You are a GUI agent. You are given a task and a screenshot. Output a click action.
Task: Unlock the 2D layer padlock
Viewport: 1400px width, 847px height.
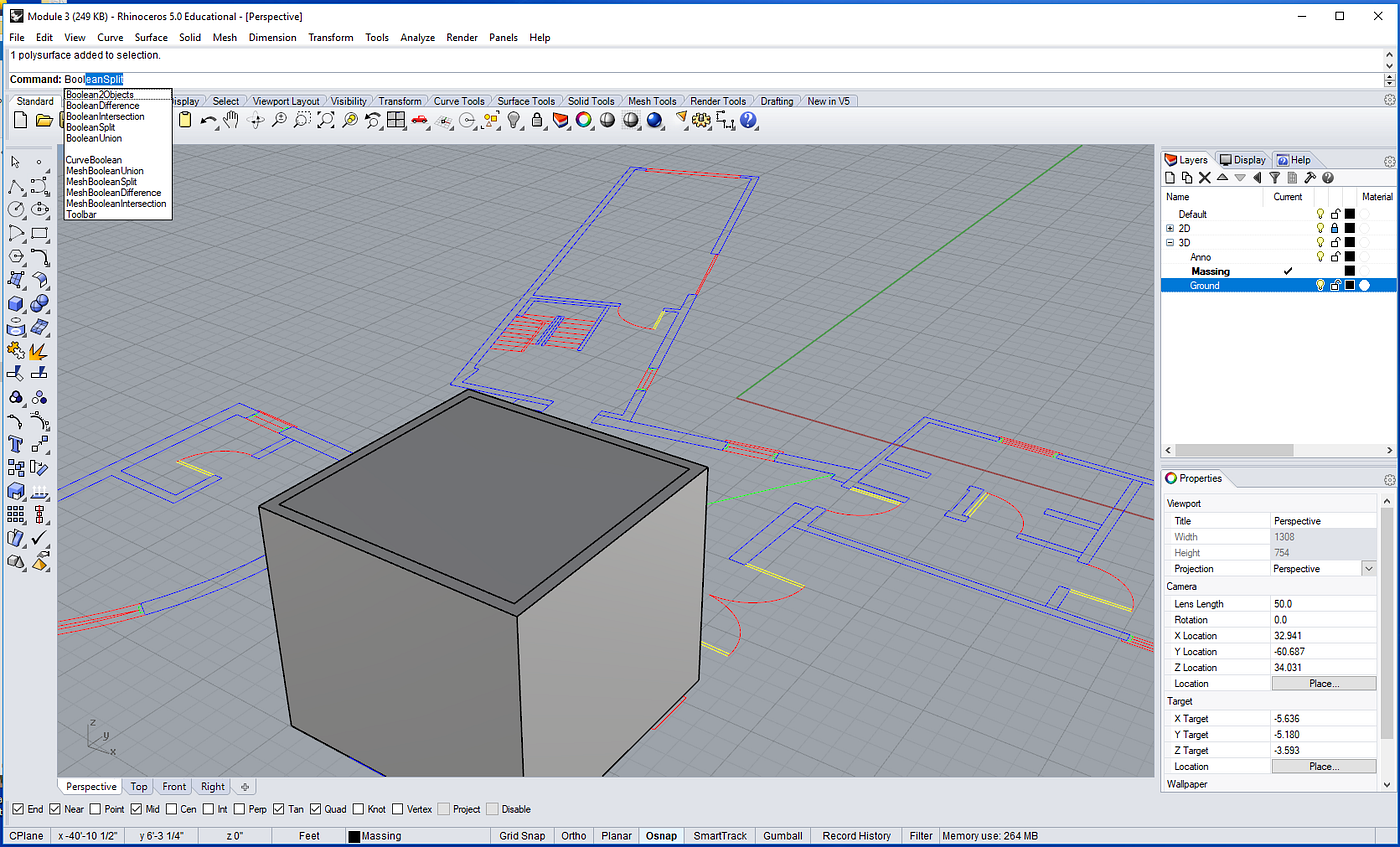click(1335, 228)
